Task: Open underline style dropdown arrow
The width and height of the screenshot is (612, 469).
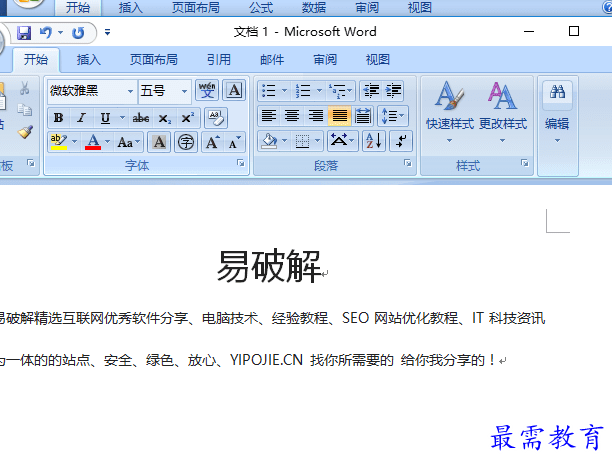Action: tap(122, 118)
